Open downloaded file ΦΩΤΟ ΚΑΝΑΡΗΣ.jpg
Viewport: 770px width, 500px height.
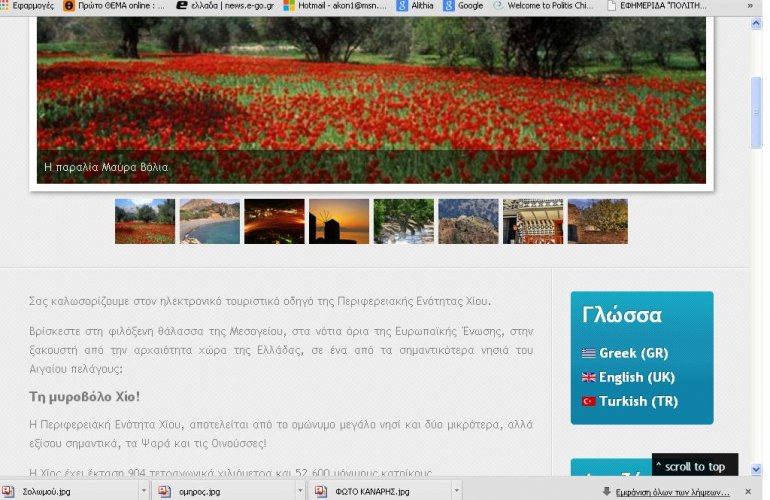point(381,491)
